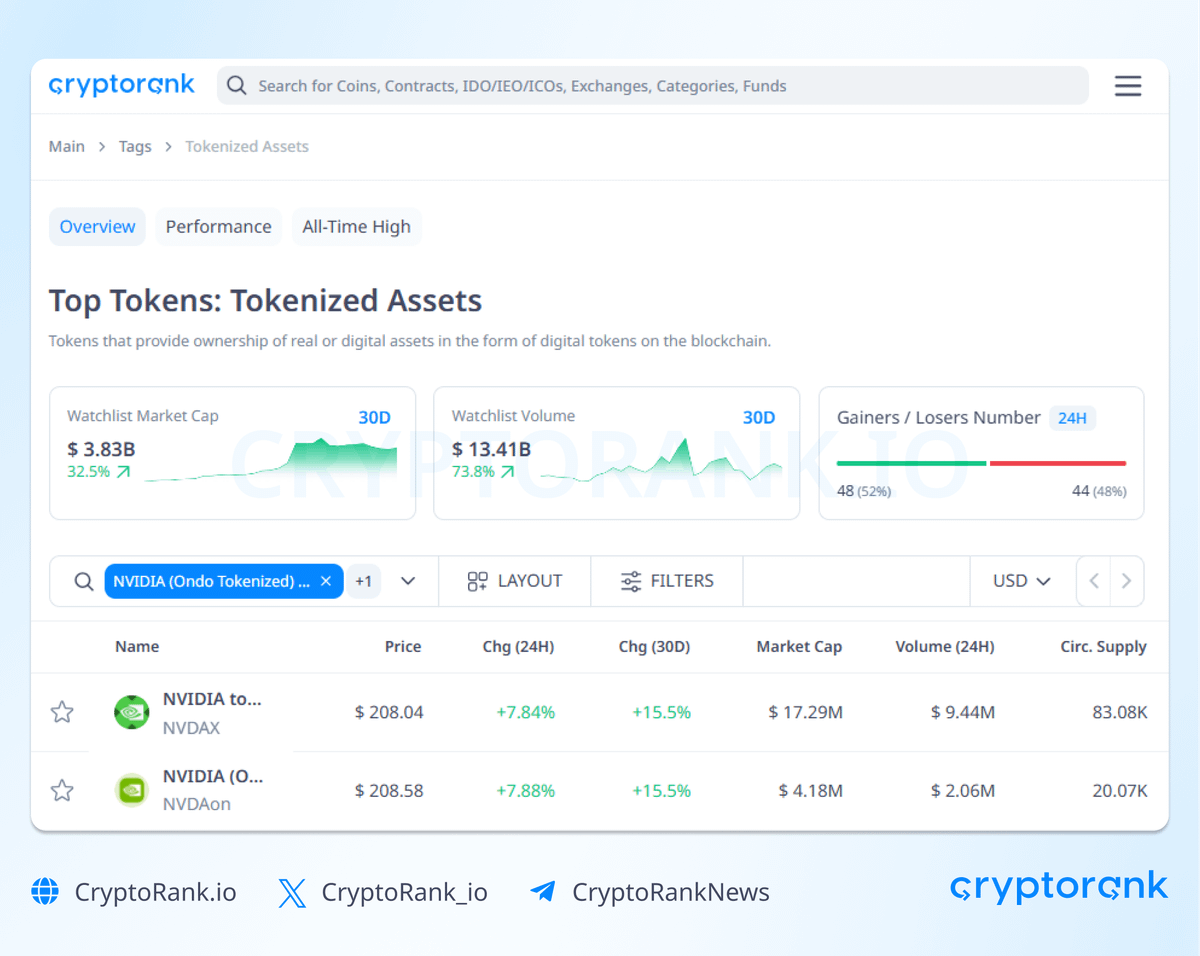Expand the token filter selection dropdown
The image size is (1200, 956).
coord(408,580)
